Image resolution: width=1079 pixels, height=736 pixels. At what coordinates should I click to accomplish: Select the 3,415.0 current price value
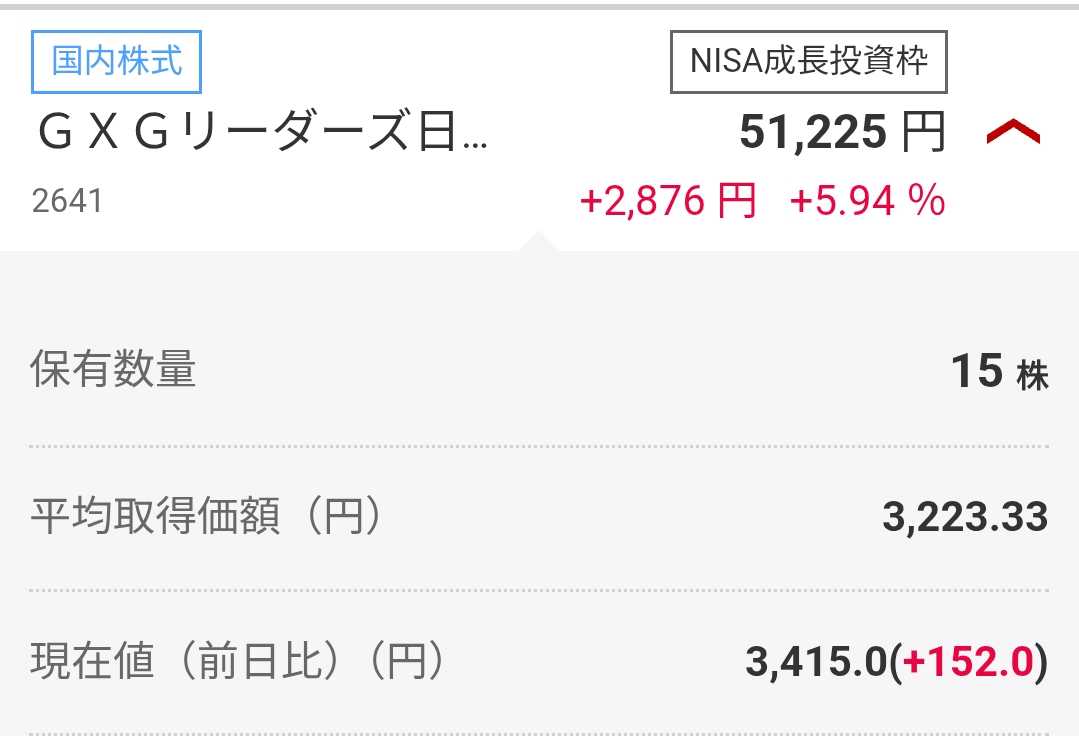click(816, 661)
